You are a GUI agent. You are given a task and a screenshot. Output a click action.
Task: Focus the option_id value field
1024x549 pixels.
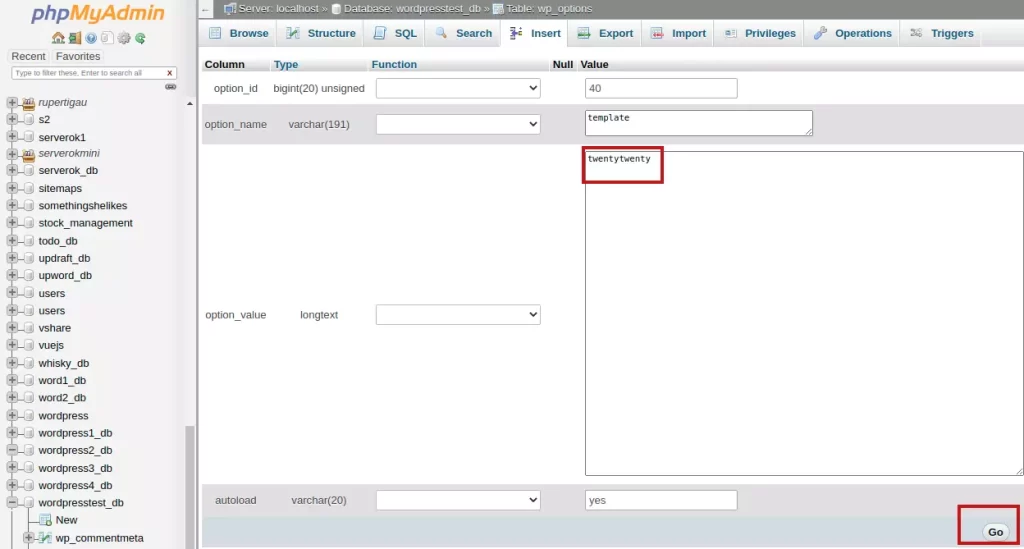(x=661, y=88)
